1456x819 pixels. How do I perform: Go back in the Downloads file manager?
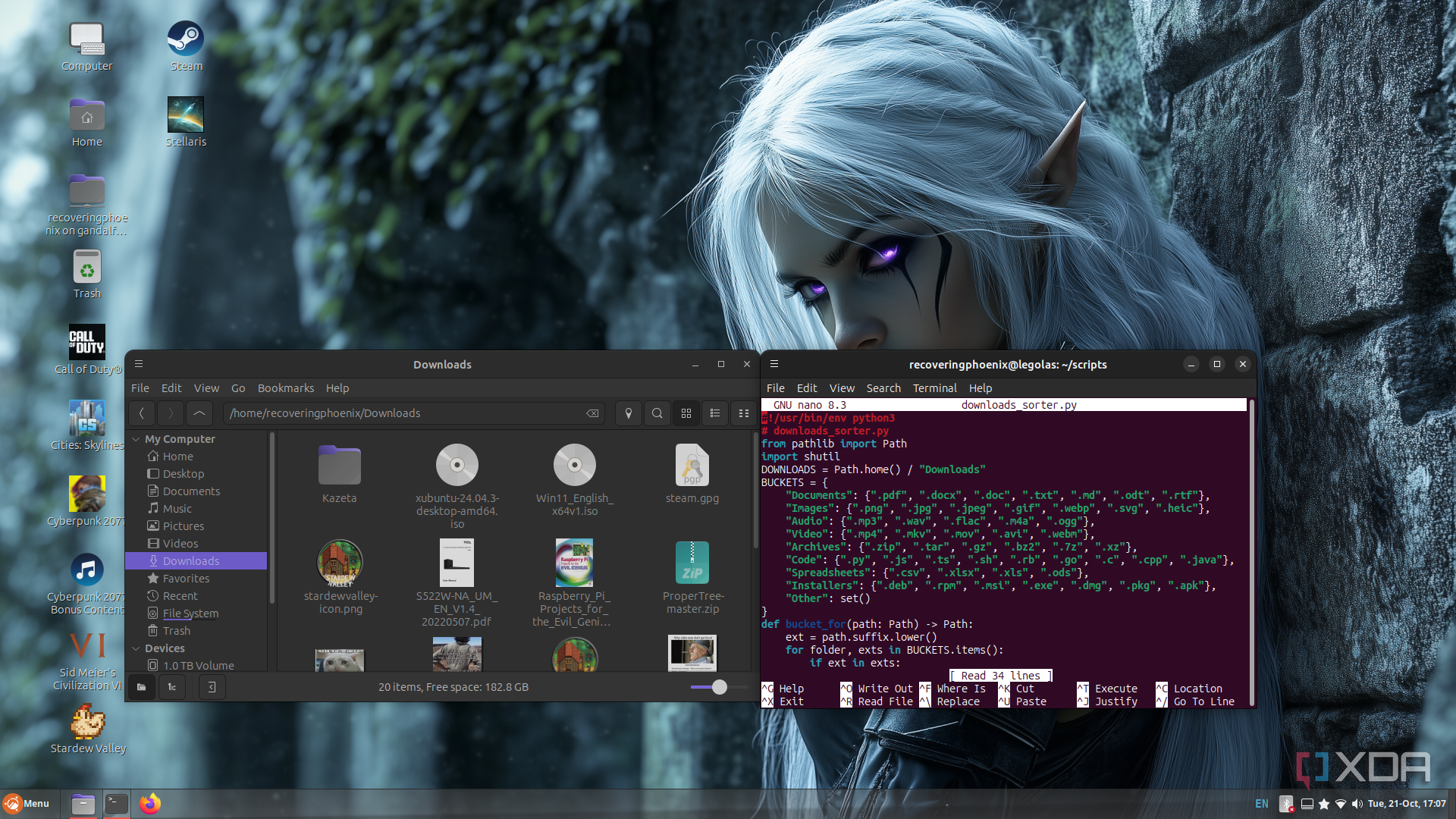click(x=142, y=413)
